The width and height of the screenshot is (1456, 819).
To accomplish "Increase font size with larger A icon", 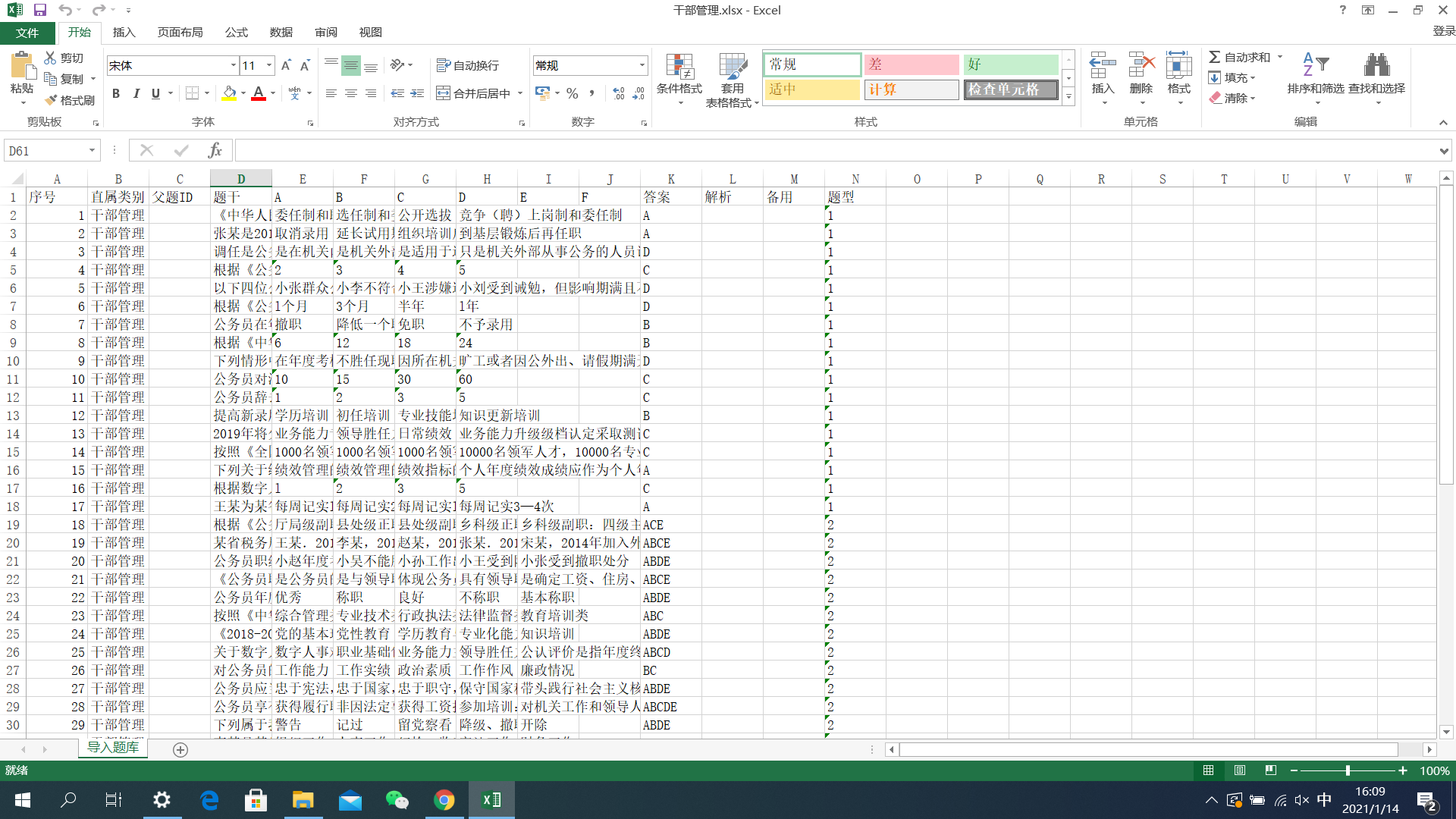I will point(286,65).
